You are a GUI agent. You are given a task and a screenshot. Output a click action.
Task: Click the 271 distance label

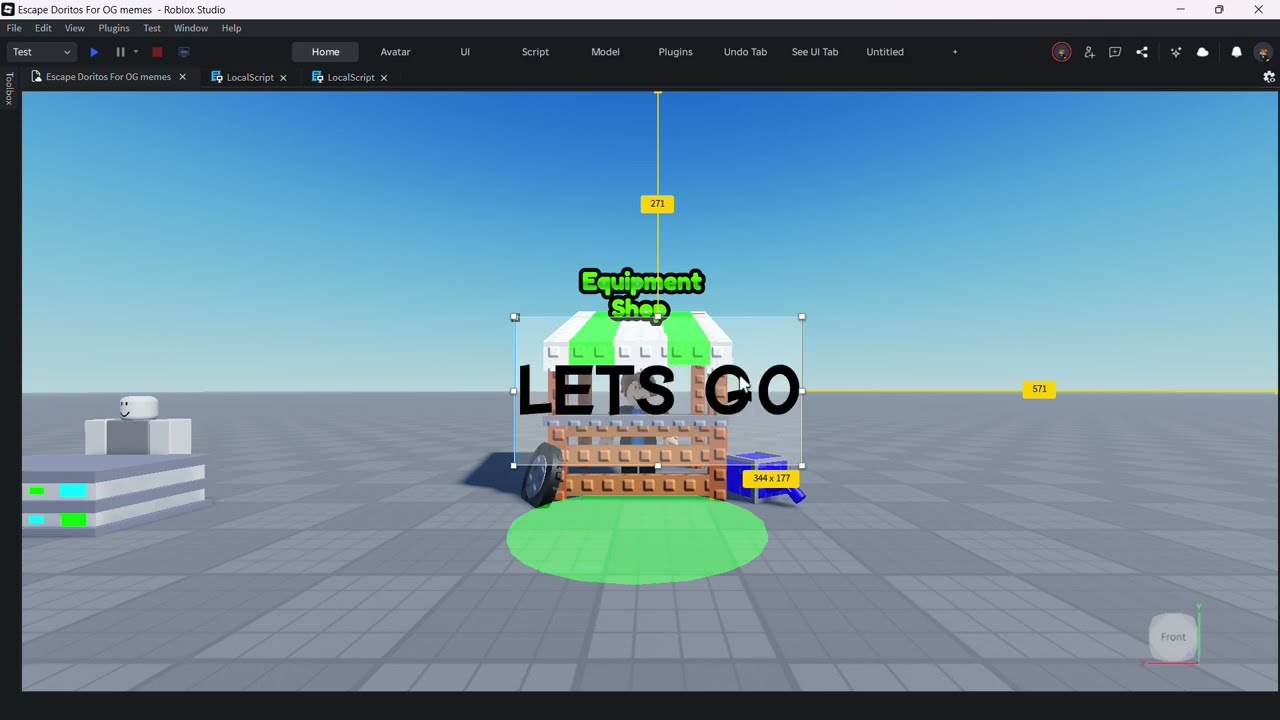tap(657, 204)
